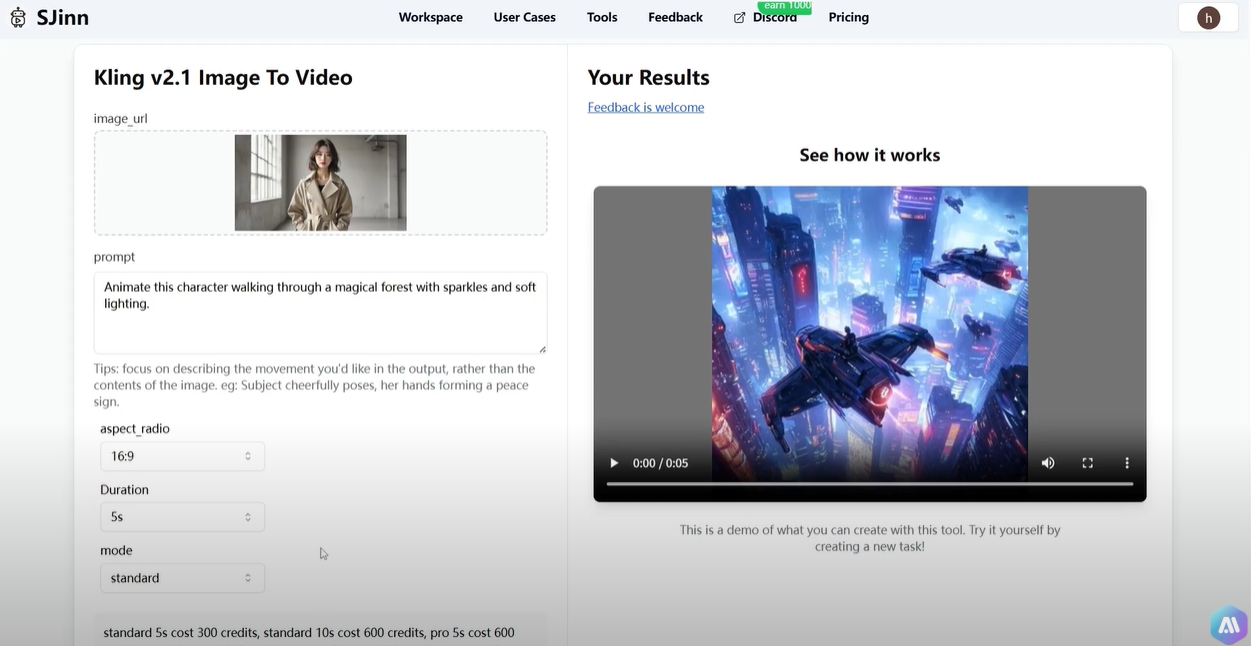Open the user profile avatar 'h'

pyautogui.click(x=1208, y=17)
